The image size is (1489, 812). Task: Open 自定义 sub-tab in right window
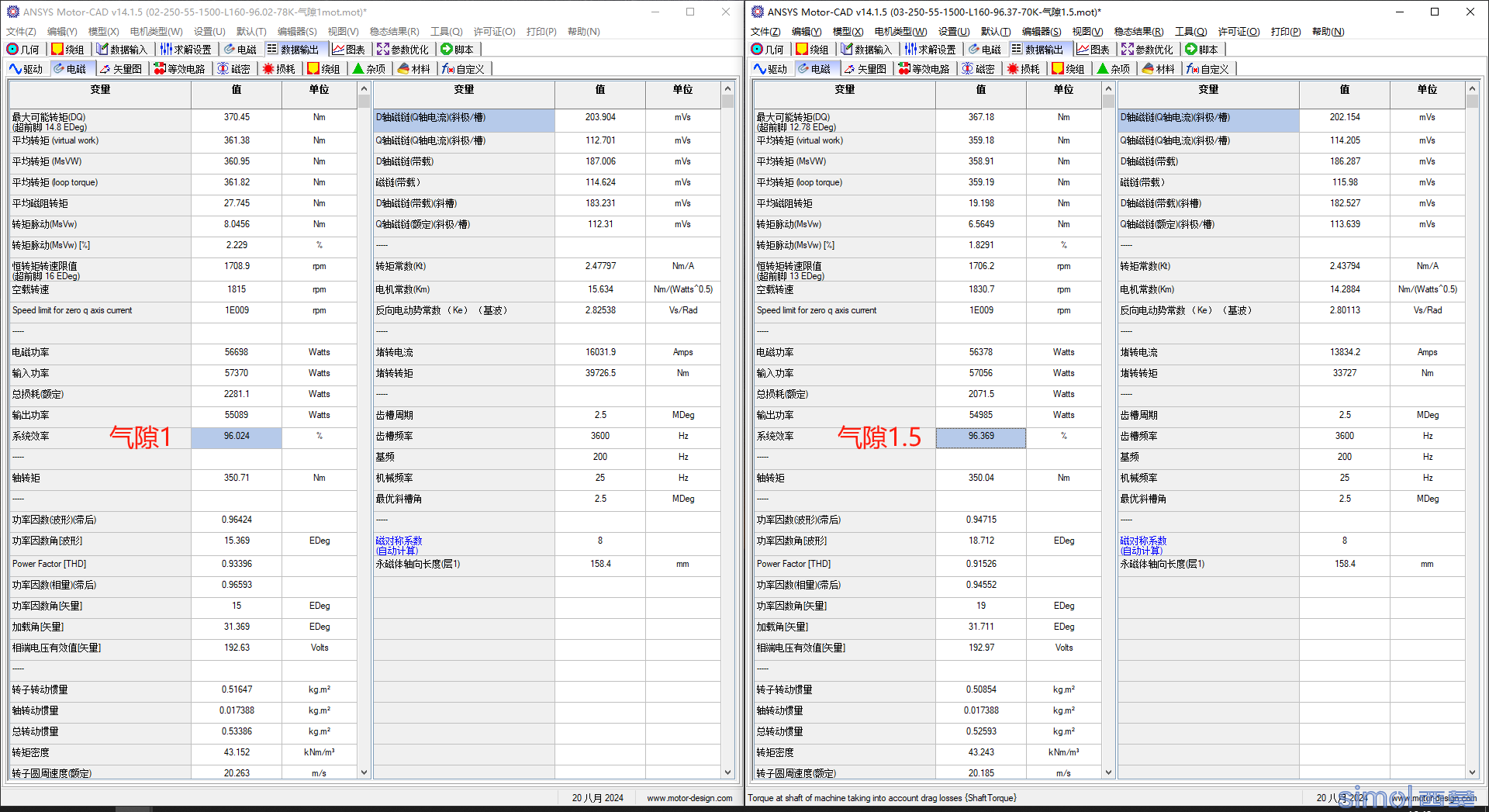click(x=1208, y=68)
